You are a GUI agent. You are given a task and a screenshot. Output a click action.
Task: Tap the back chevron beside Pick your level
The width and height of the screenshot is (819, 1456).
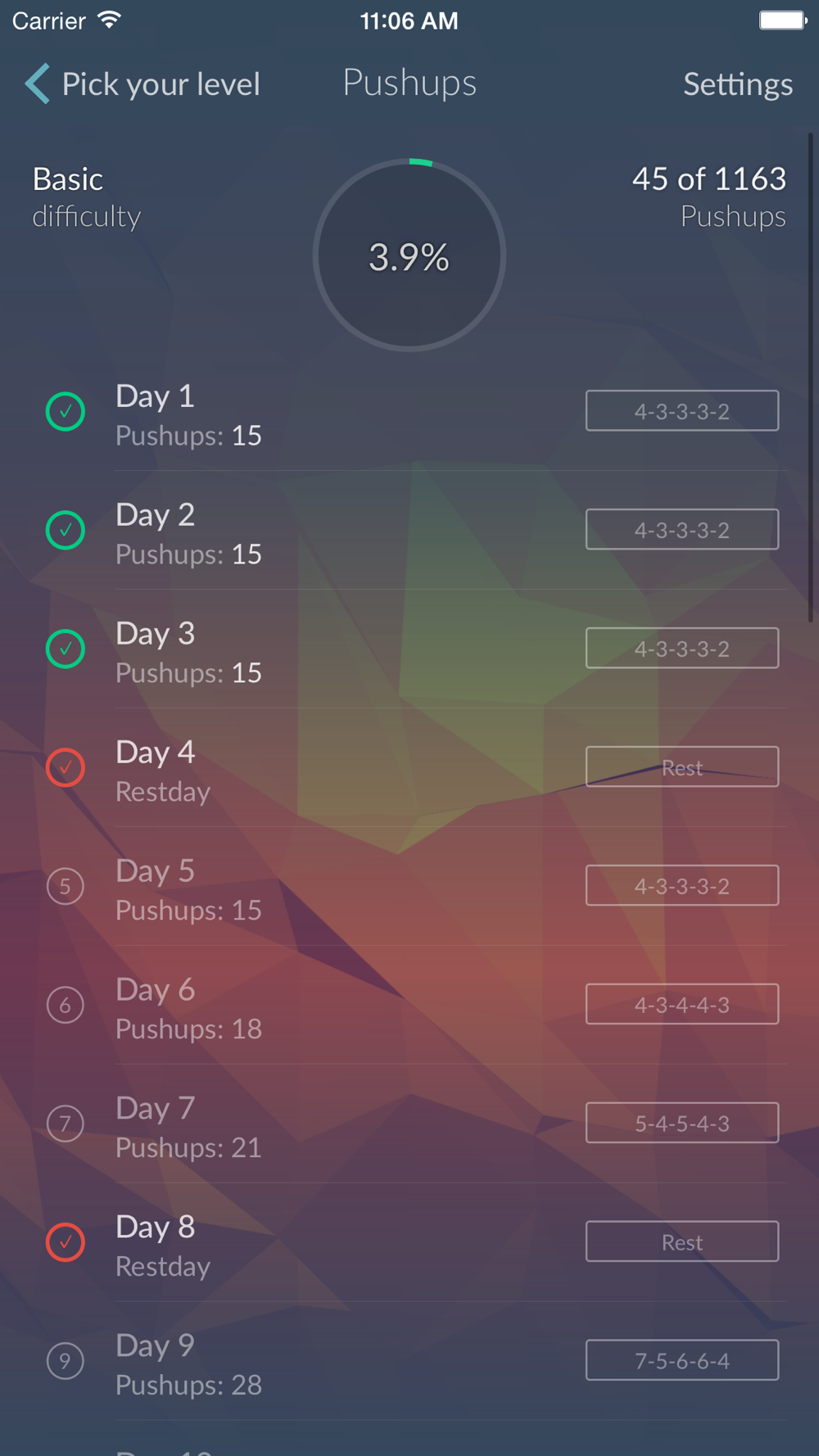tap(38, 84)
